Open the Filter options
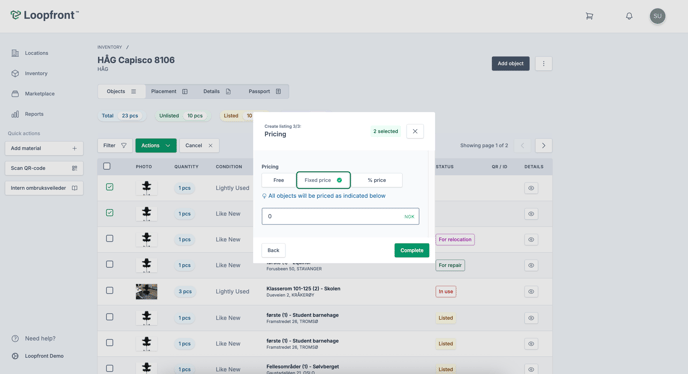This screenshot has height=374, width=688. [115, 146]
